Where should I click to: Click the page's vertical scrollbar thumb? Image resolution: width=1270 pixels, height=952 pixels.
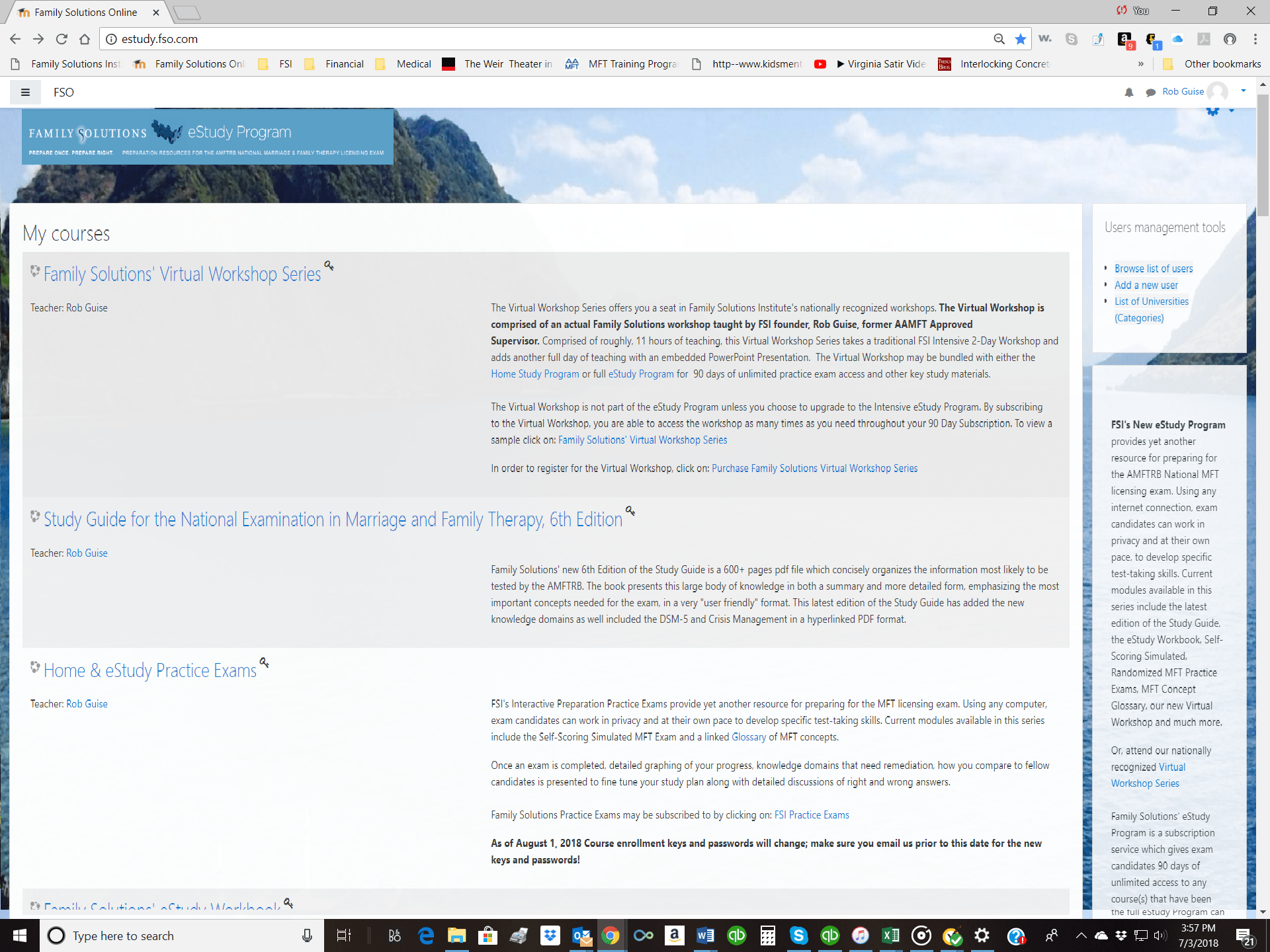(1263, 155)
